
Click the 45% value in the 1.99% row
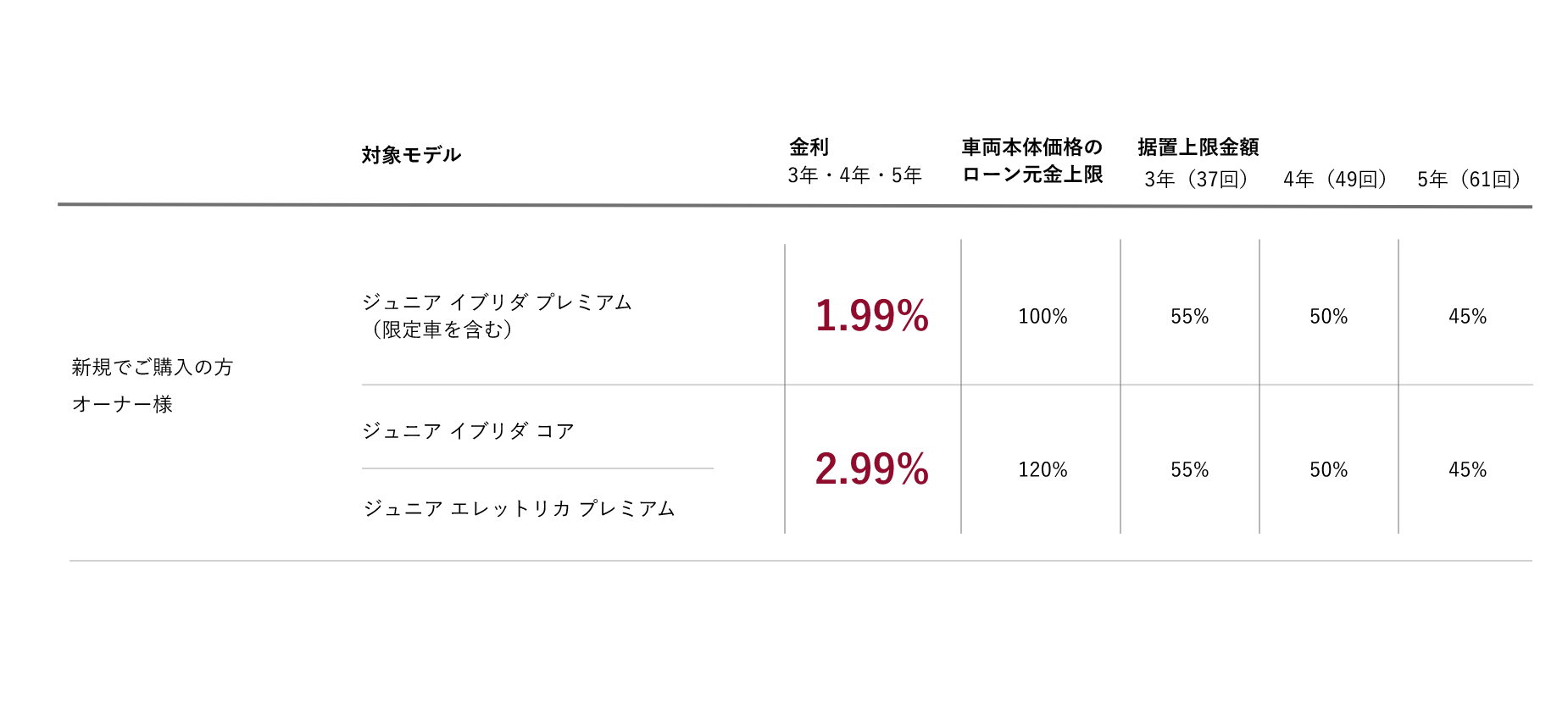tap(1467, 317)
